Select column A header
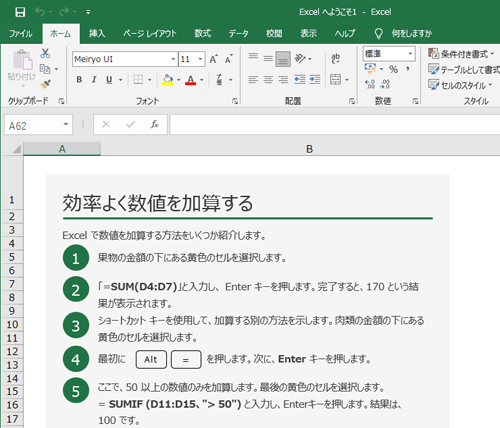Image resolution: width=500 pixels, height=428 pixels. click(62, 149)
